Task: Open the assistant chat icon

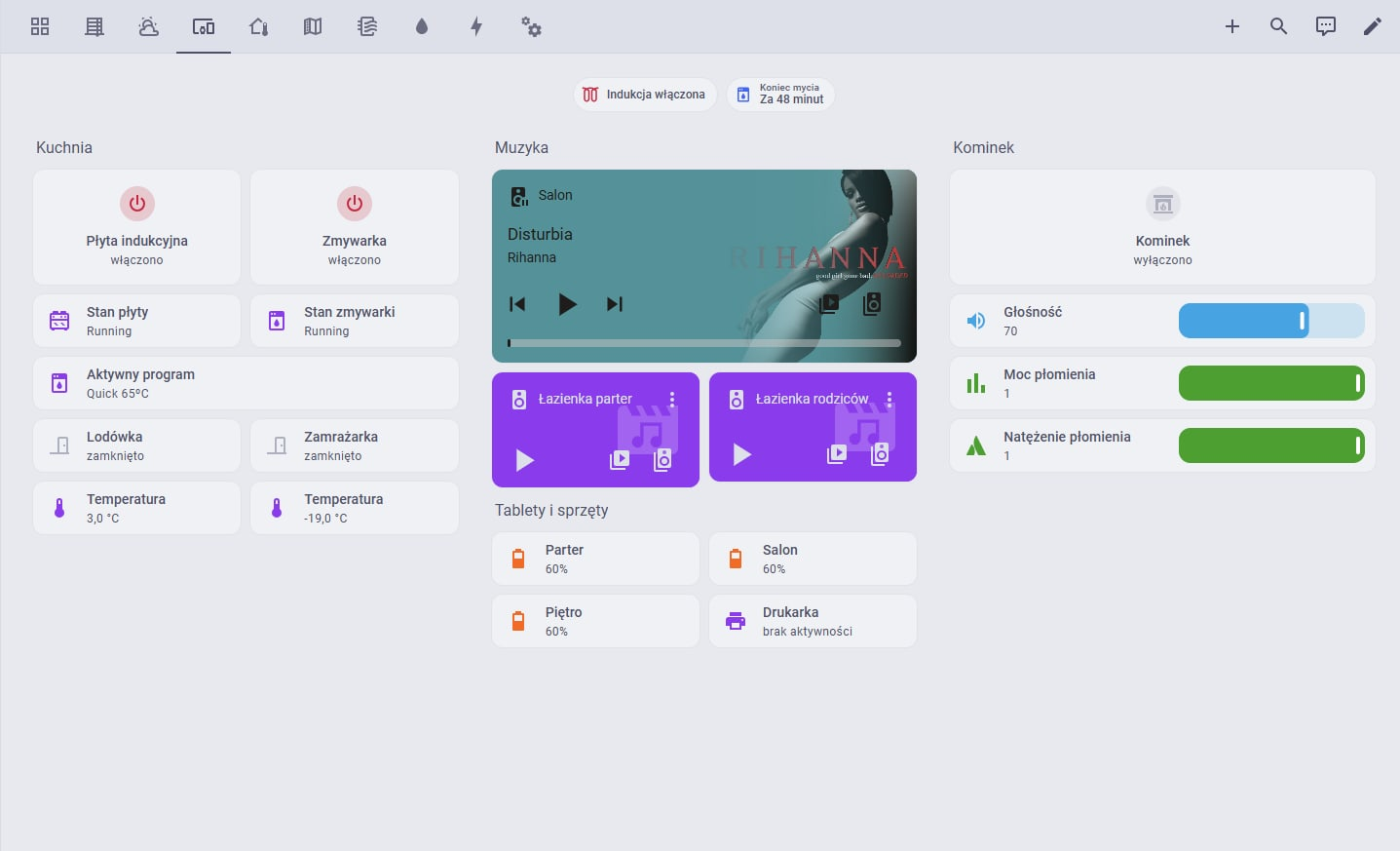Action: 1326,26
